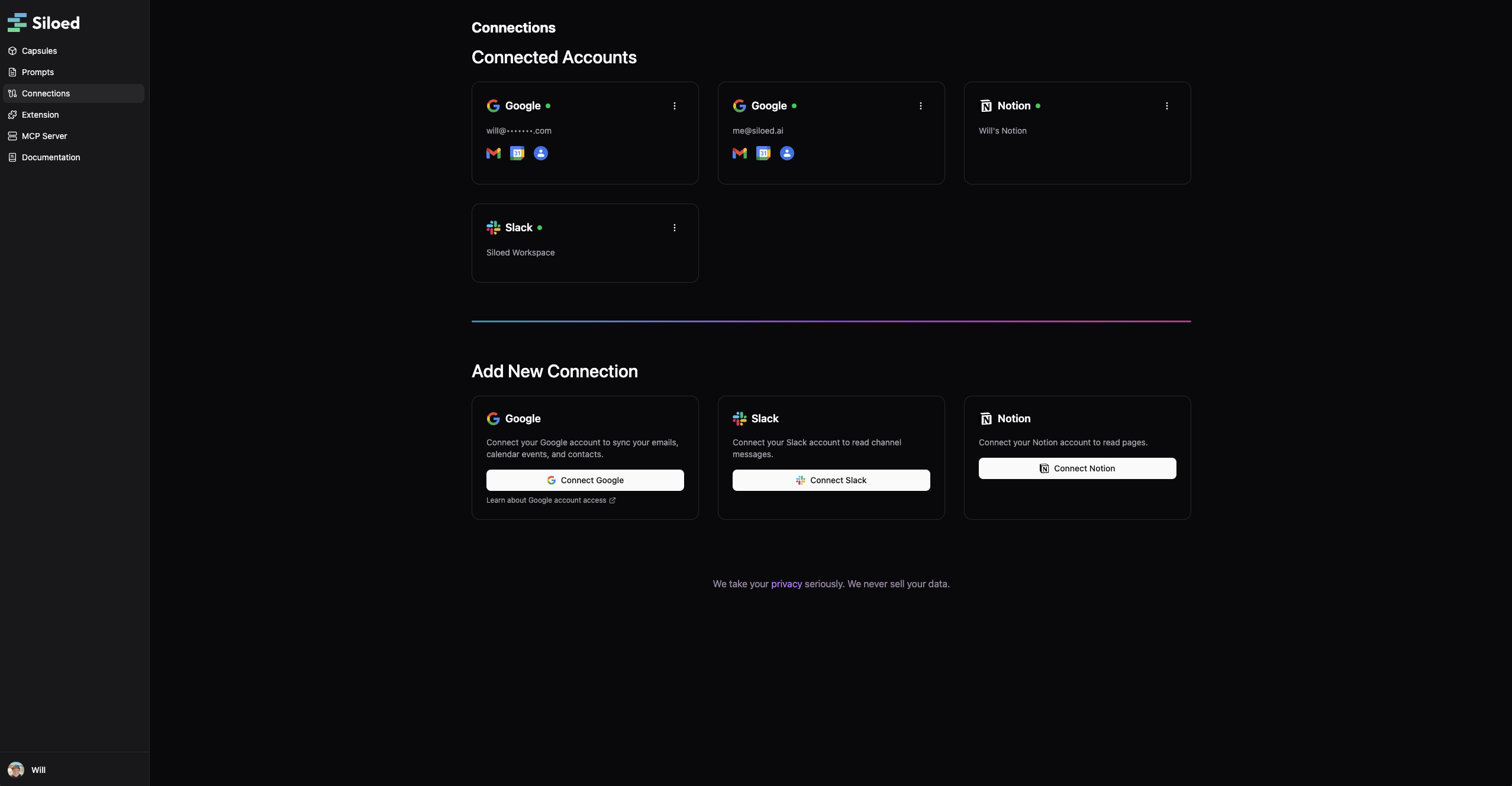The height and width of the screenshot is (786, 1512).
Task: Click the Google G logo under Add New Connection
Action: (x=493, y=418)
